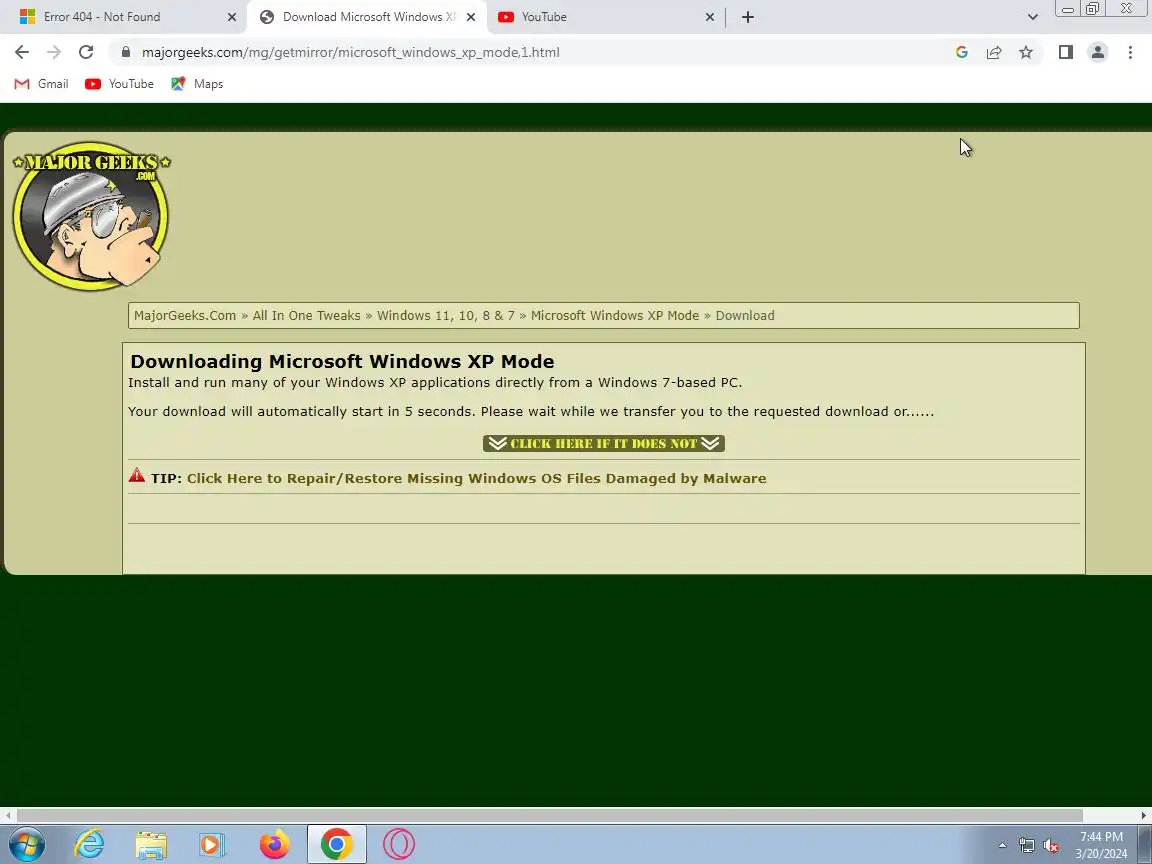Click the forward navigation arrow
The image size is (1152, 864).
[x=54, y=52]
